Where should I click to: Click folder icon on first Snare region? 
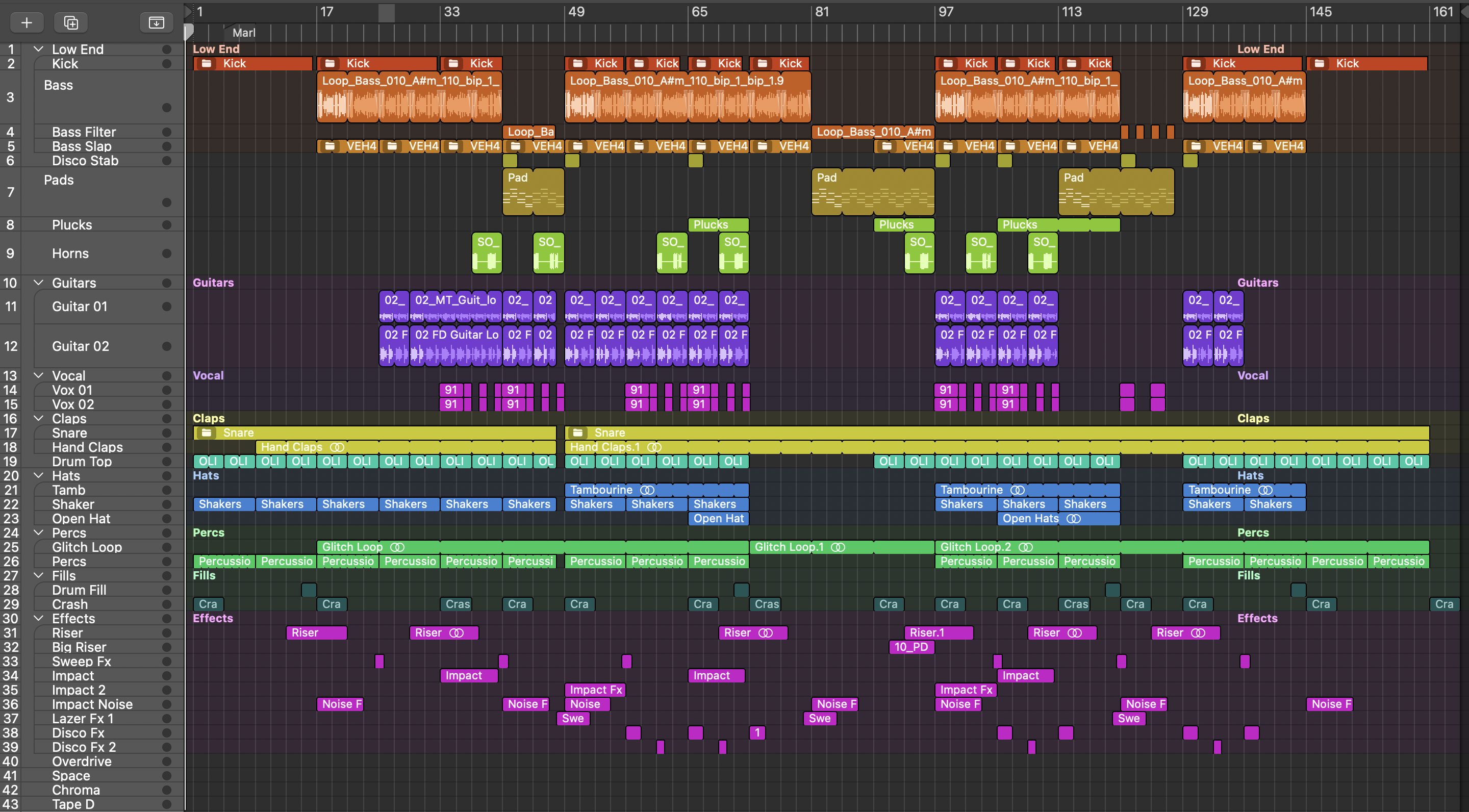tap(207, 433)
